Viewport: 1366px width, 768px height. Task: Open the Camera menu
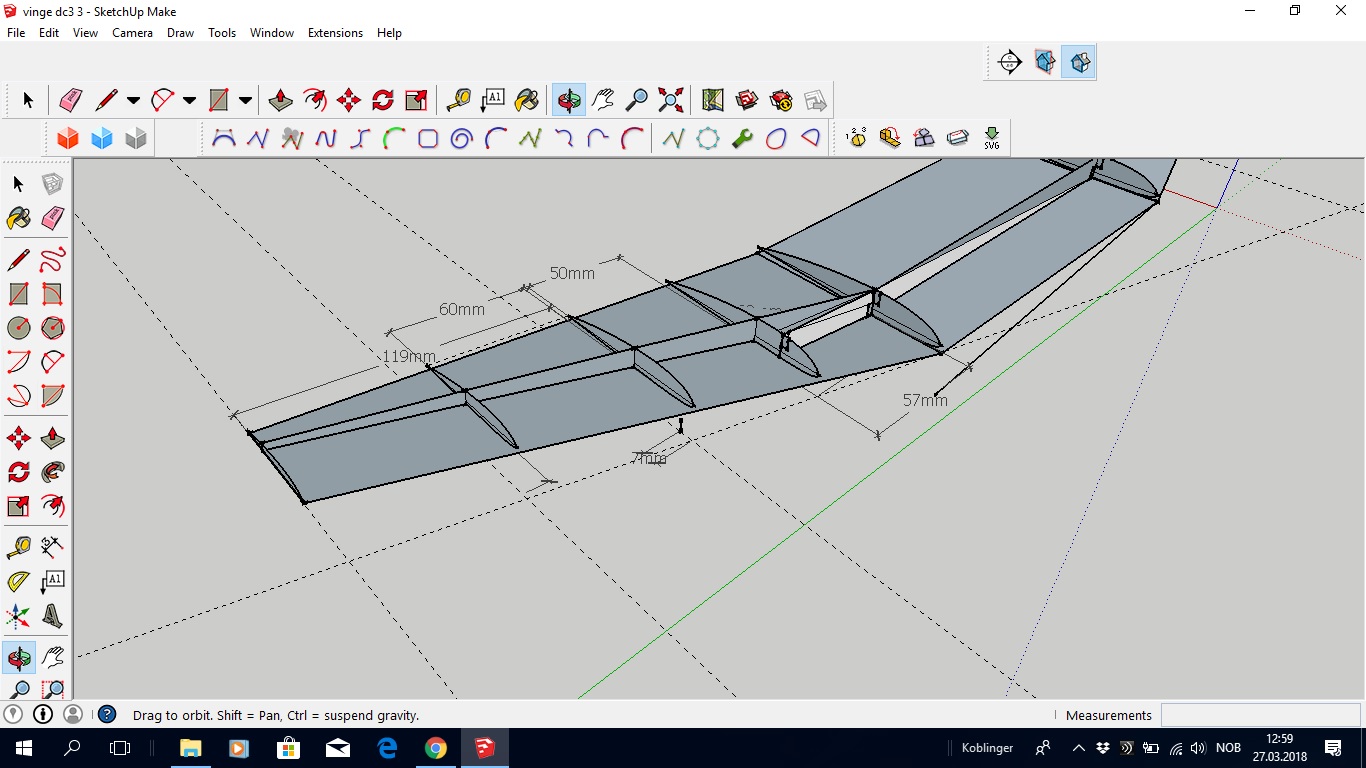132,33
